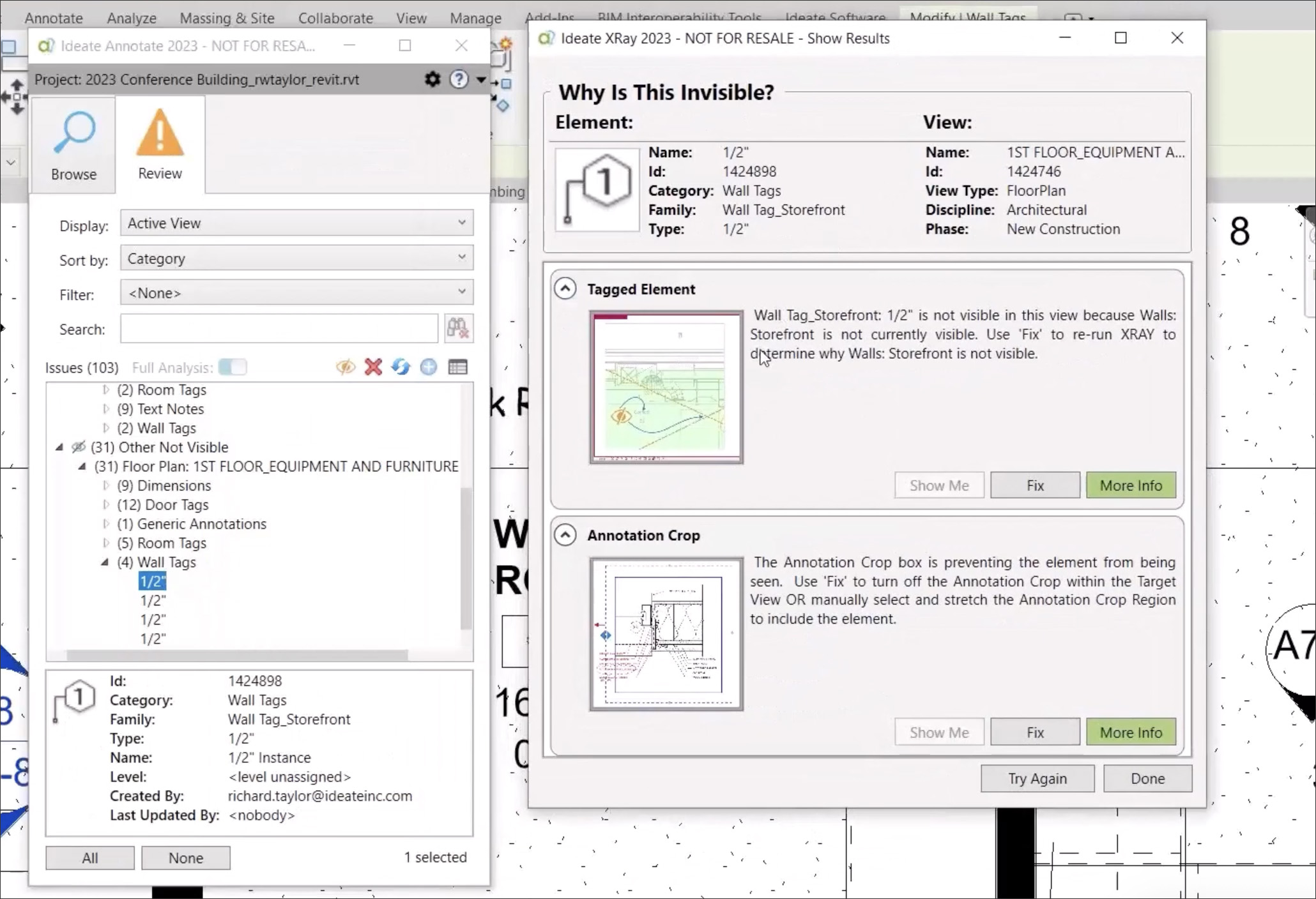Click the red X delete icon
This screenshot has width=1316, height=899.
(x=373, y=367)
